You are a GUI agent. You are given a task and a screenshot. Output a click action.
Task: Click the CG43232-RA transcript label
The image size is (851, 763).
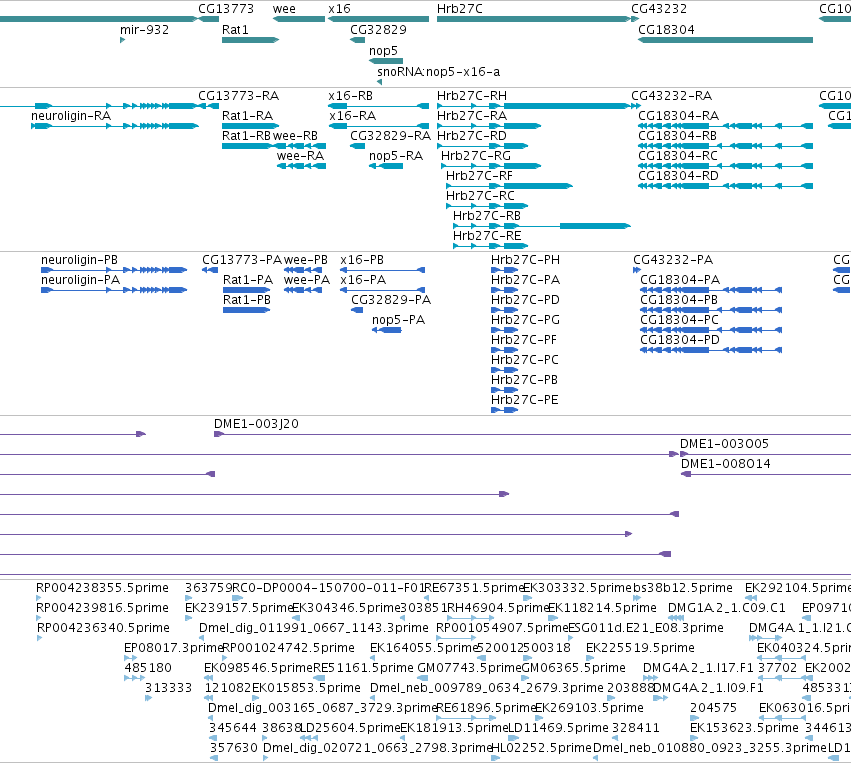pos(671,96)
